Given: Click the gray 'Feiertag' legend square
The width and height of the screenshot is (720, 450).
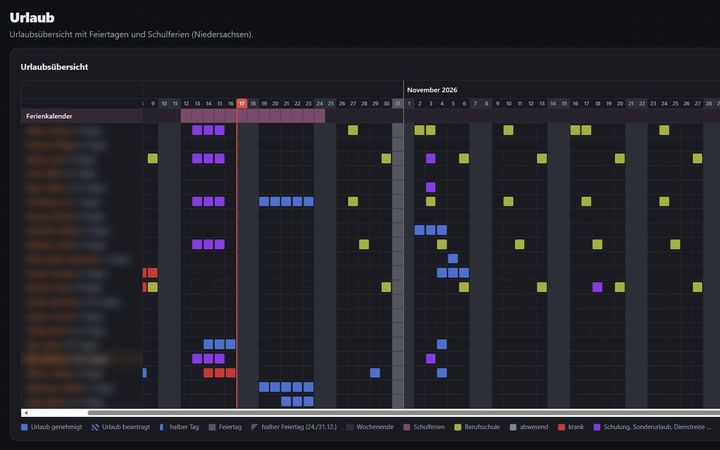Looking at the screenshot, I should coord(212,427).
